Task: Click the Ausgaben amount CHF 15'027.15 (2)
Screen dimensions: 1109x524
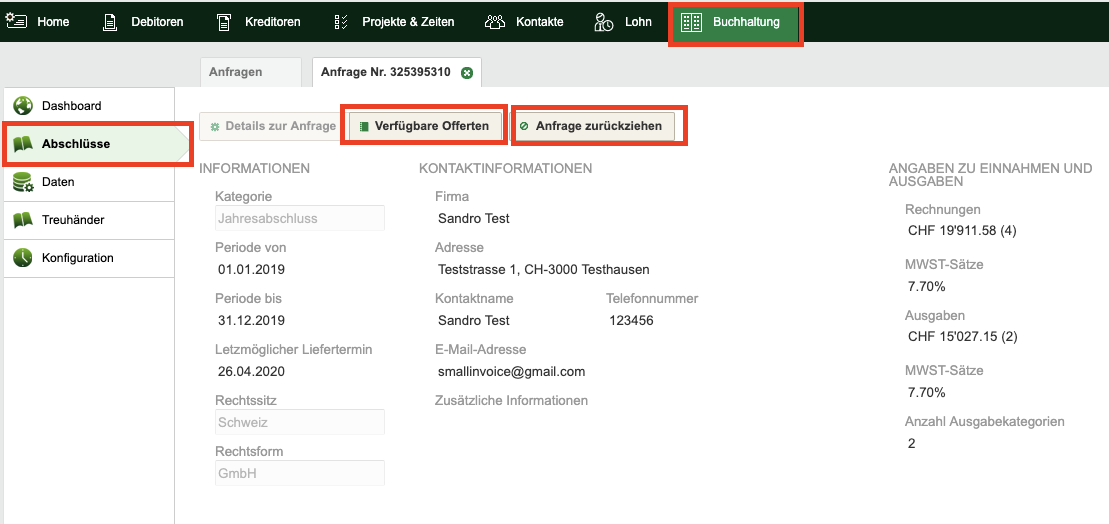Action: coord(963,336)
